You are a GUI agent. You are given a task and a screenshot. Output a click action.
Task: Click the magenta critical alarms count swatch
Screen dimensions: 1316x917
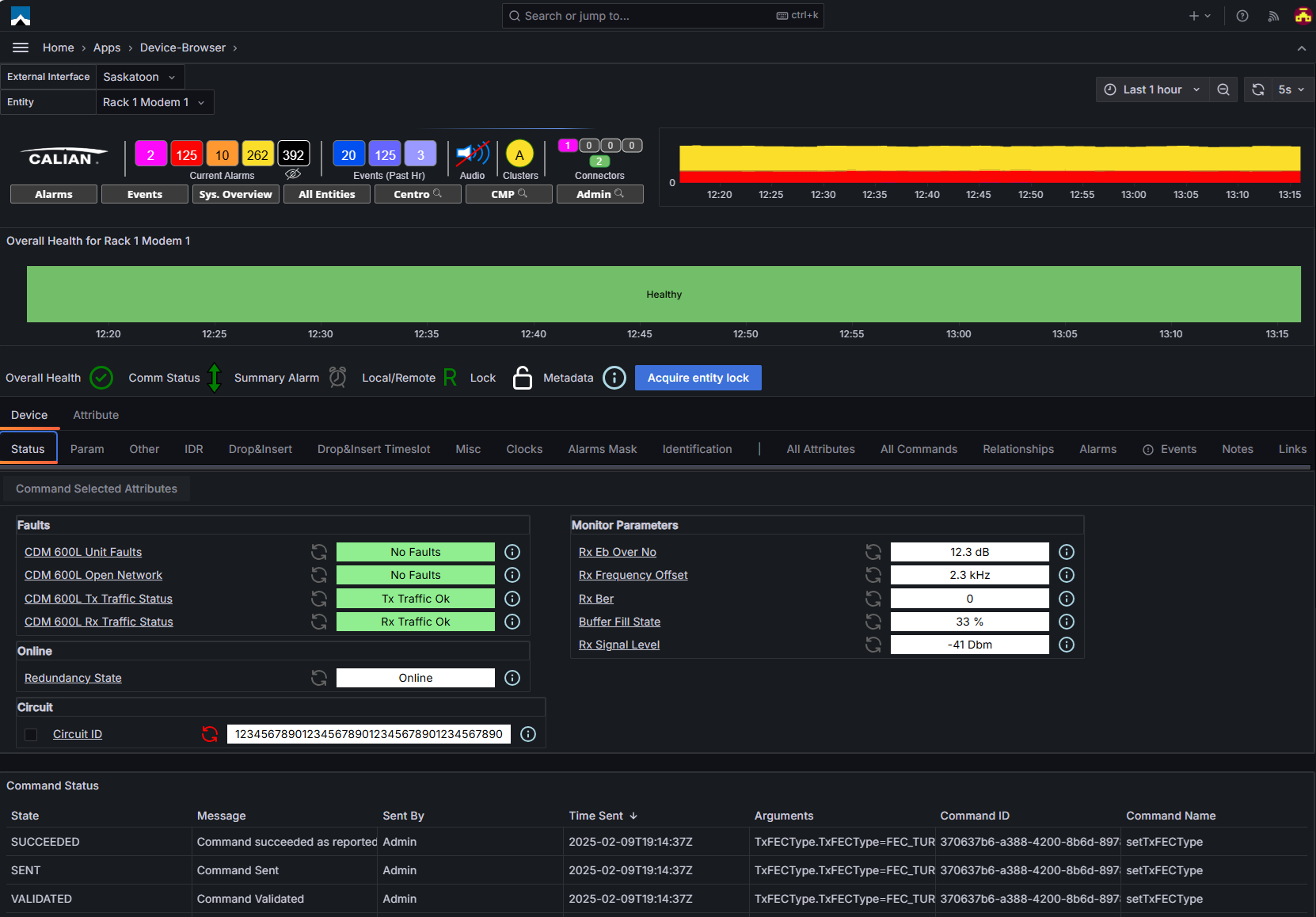pos(150,155)
